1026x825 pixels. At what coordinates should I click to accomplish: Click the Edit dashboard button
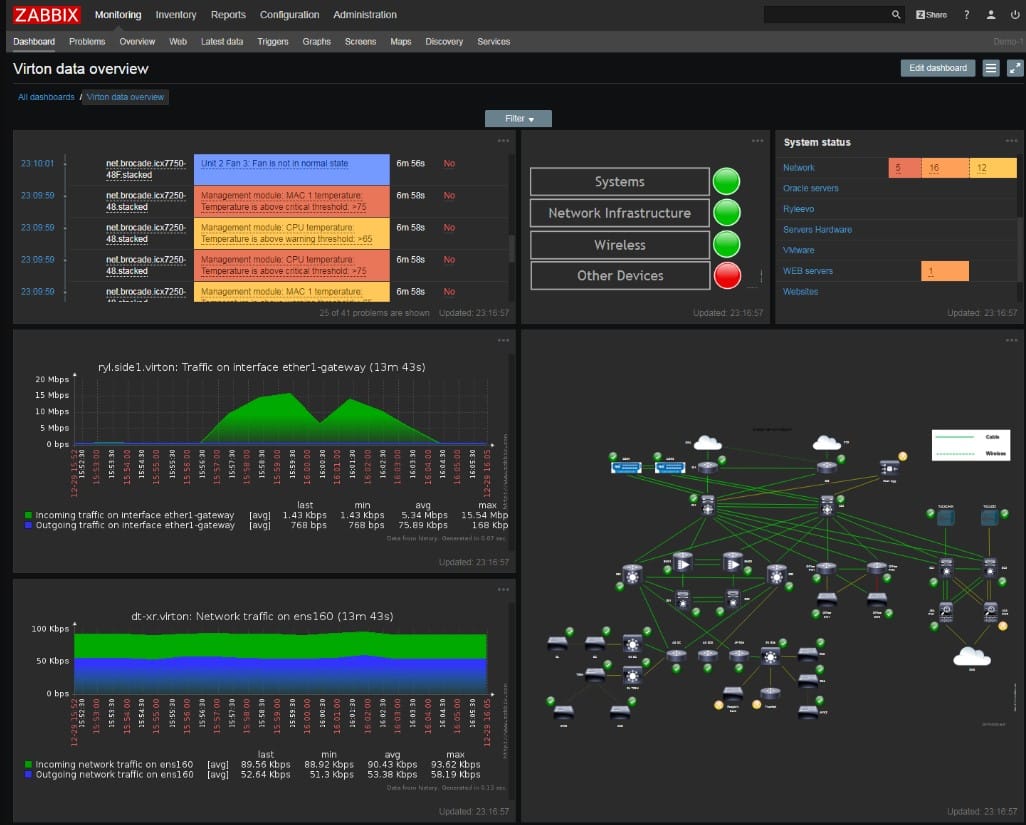tap(938, 68)
